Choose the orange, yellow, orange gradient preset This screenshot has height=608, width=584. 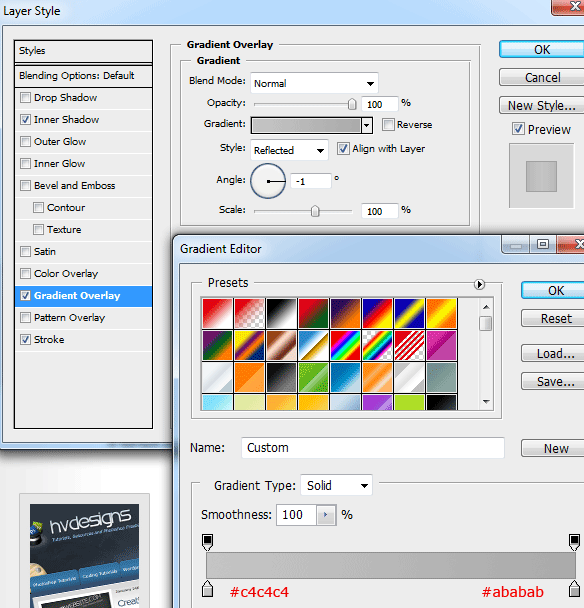click(442, 313)
